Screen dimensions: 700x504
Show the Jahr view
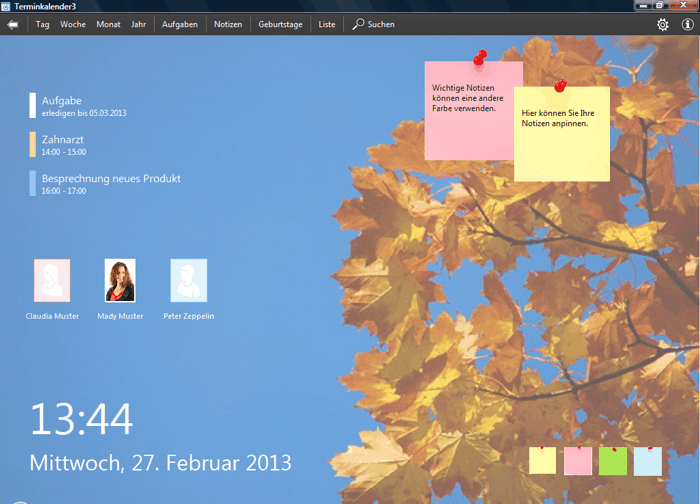pyautogui.click(x=138, y=24)
